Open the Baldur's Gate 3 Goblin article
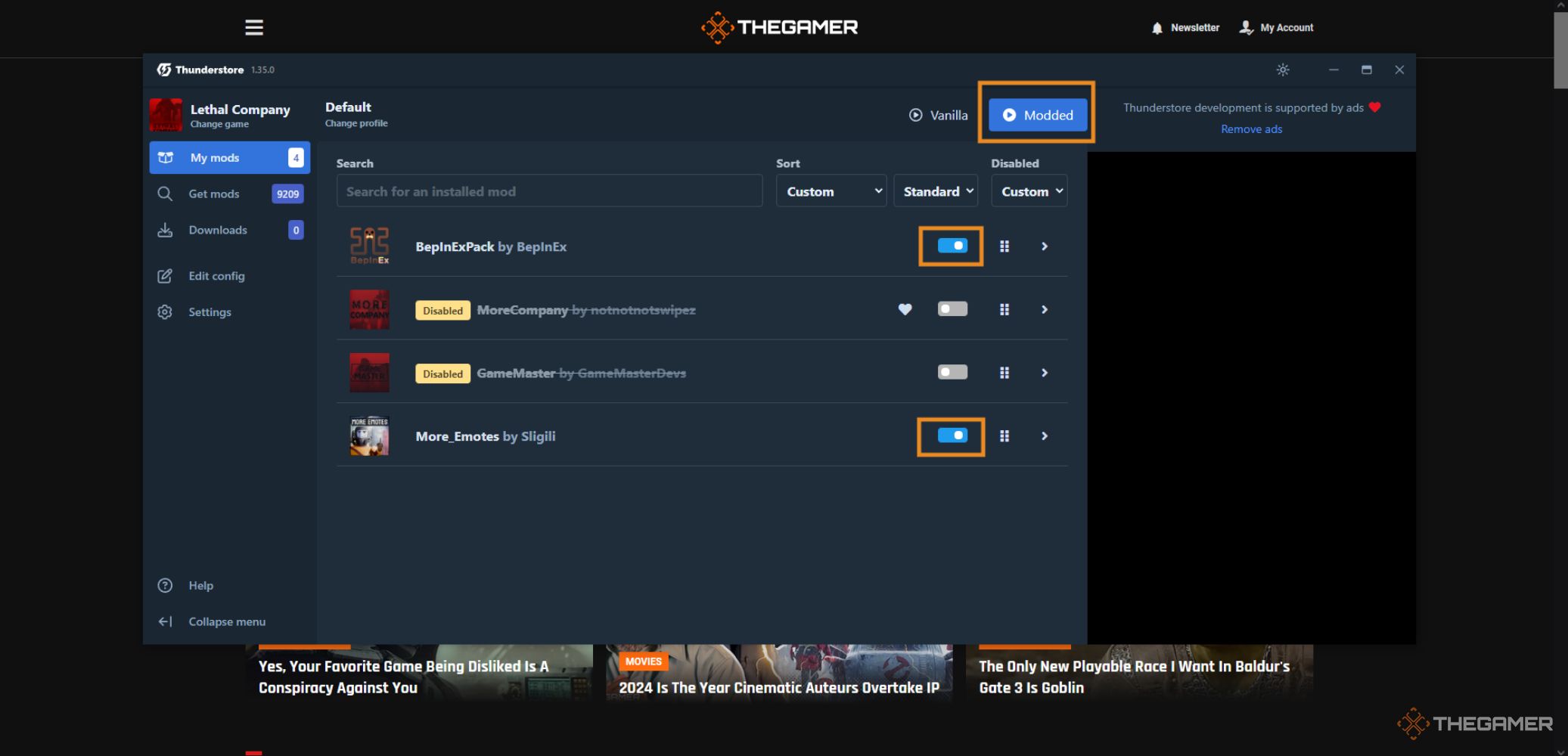The width and height of the screenshot is (1568, 756). coord(1134,677)
